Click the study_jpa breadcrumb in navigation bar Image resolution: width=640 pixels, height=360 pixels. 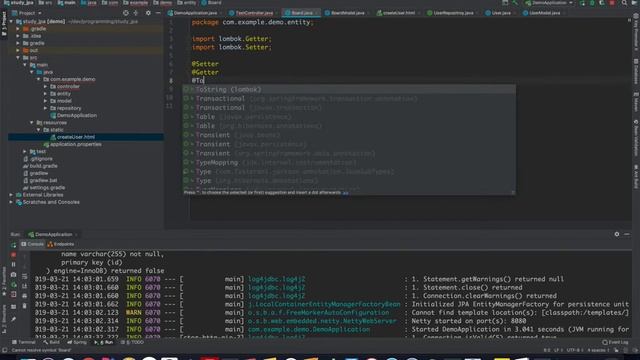(18, 3)
